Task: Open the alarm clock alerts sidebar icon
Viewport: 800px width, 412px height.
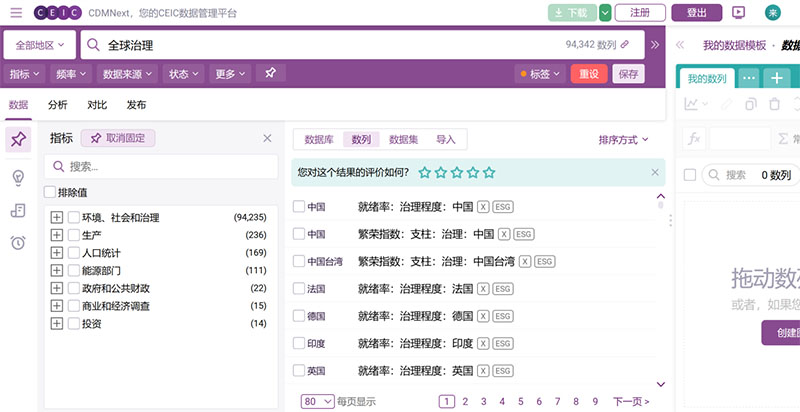Action: click(18, 242)
